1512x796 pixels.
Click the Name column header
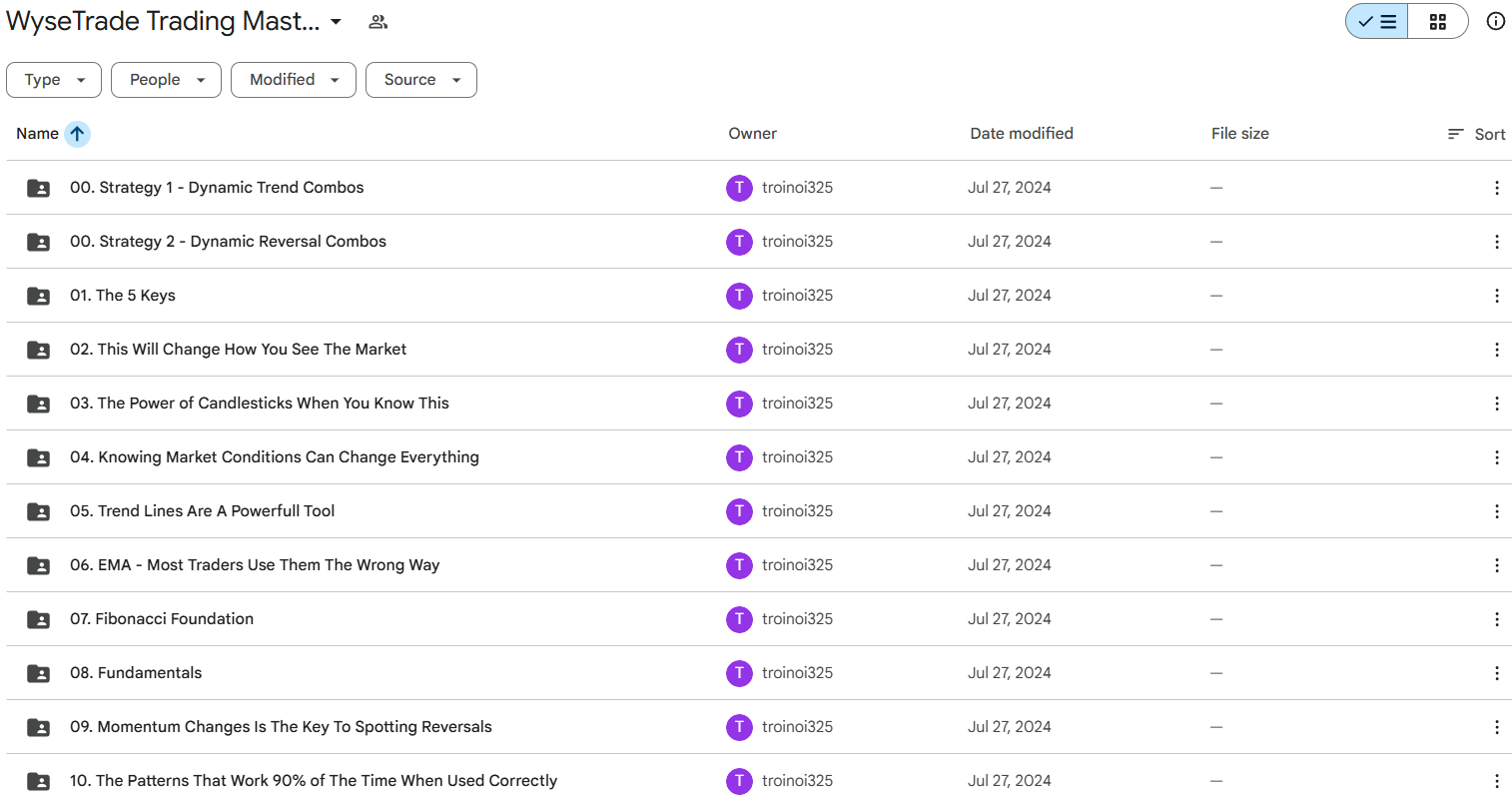[37, 134]
